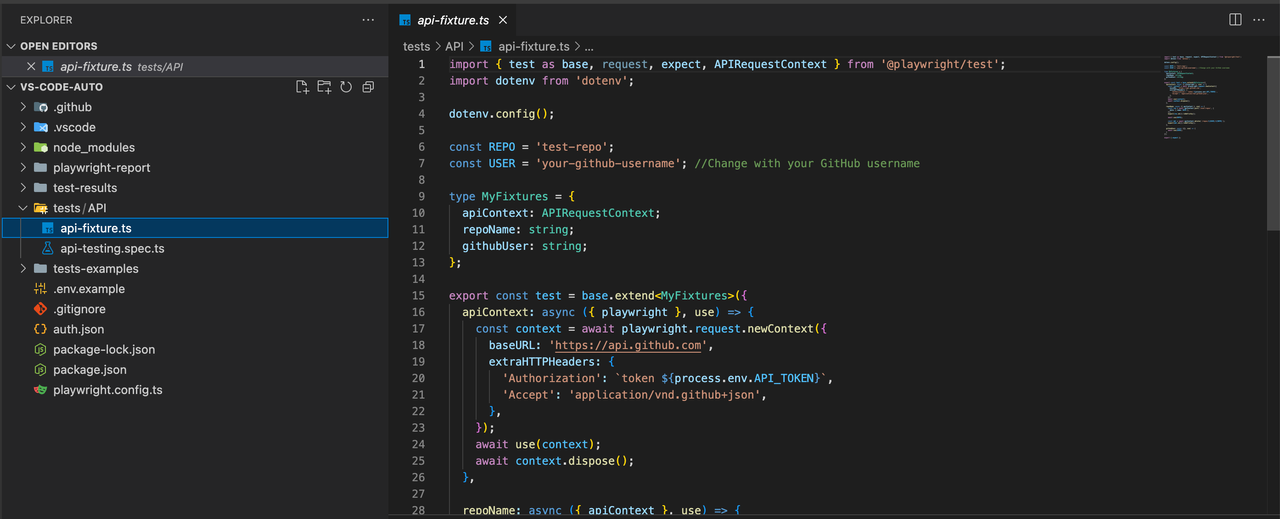
Task: Click the playwright-report folder name
Action: click(x=102, y=168)
